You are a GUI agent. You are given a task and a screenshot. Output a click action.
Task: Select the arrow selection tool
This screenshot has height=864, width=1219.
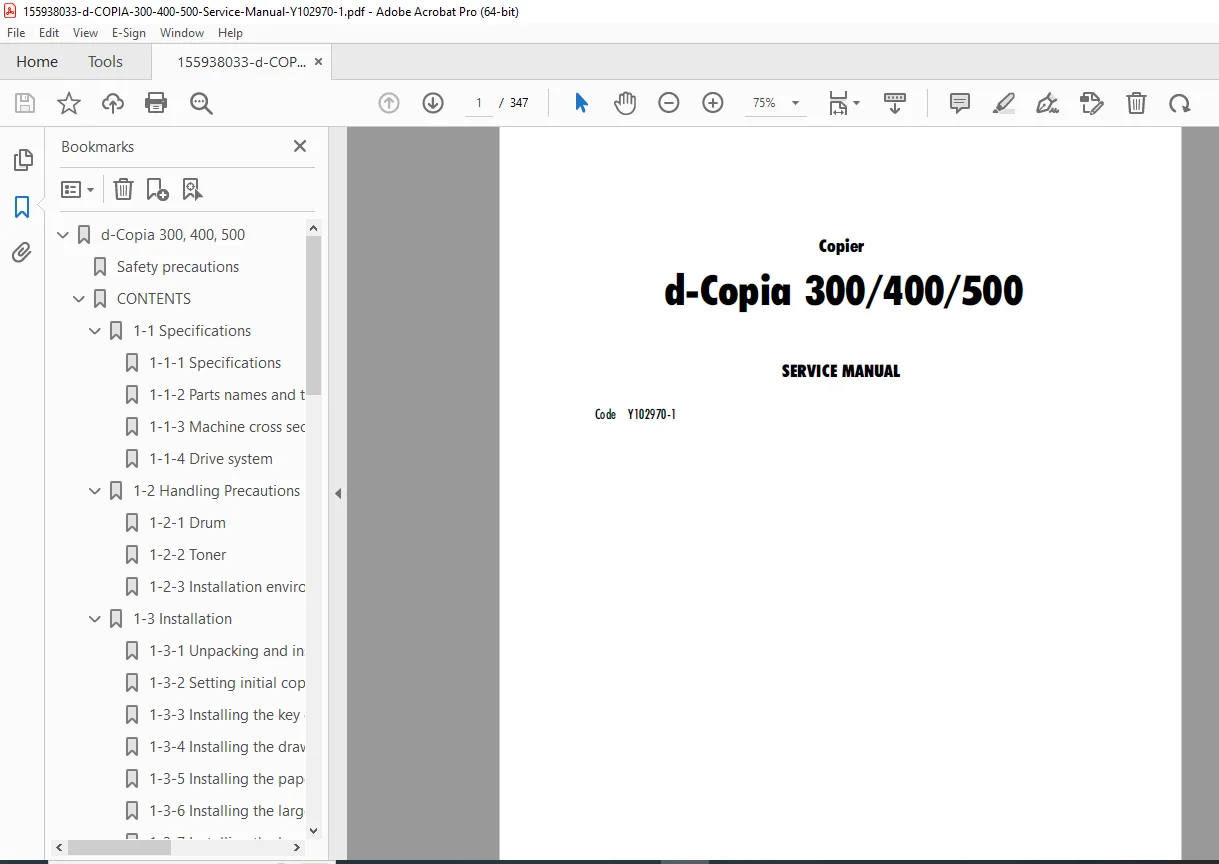pyautogui.click(x=581, y=103)
